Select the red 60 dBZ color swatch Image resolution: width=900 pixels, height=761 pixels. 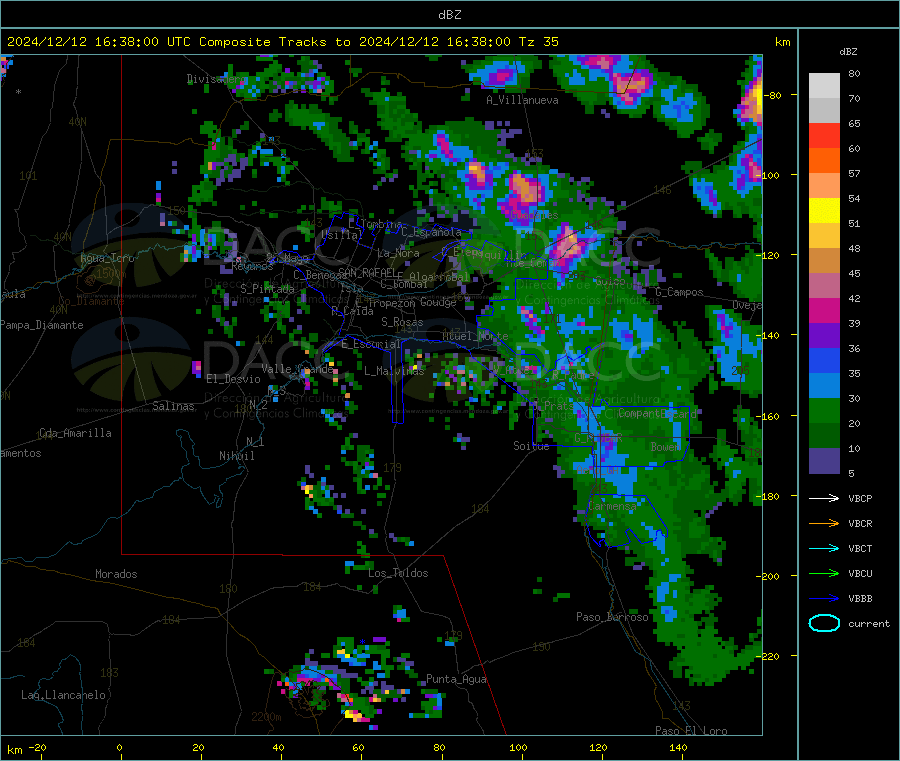tap(824, 136)
